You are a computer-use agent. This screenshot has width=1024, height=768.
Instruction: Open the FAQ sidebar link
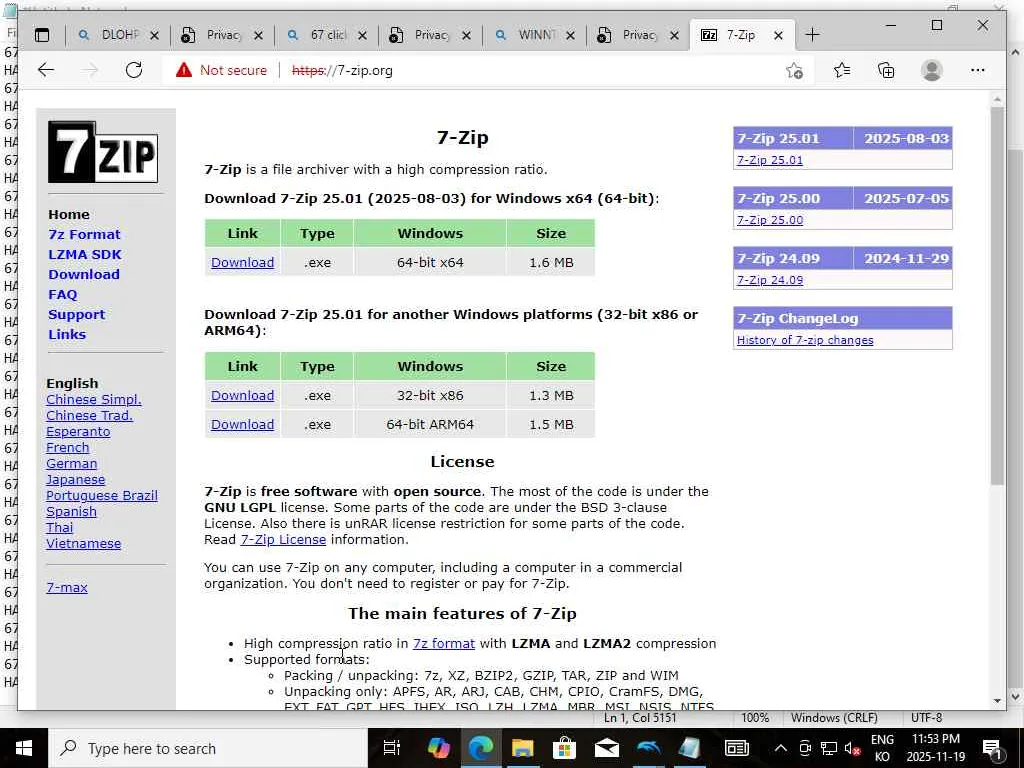(x=63, y=295)
